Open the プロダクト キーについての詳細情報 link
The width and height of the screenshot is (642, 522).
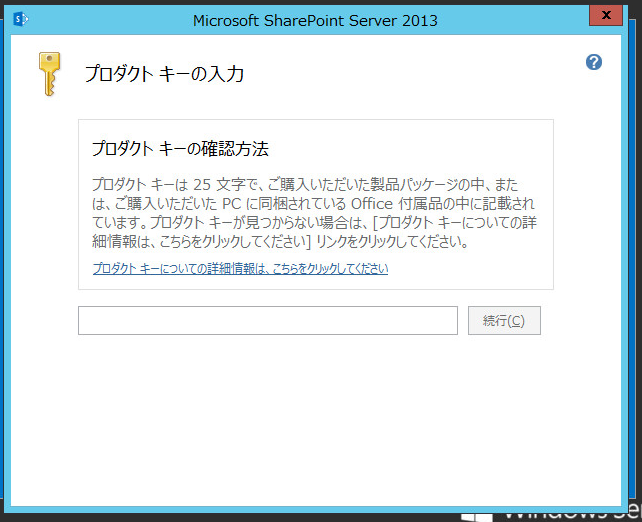tap(240, 269)
